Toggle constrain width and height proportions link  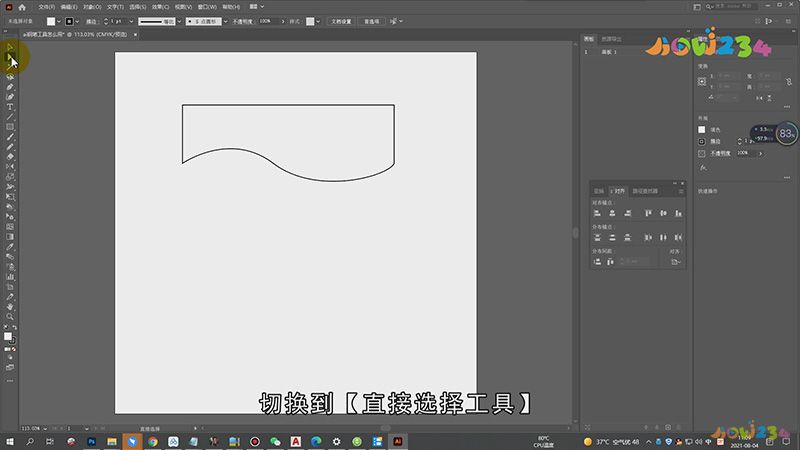pos(789,82)
